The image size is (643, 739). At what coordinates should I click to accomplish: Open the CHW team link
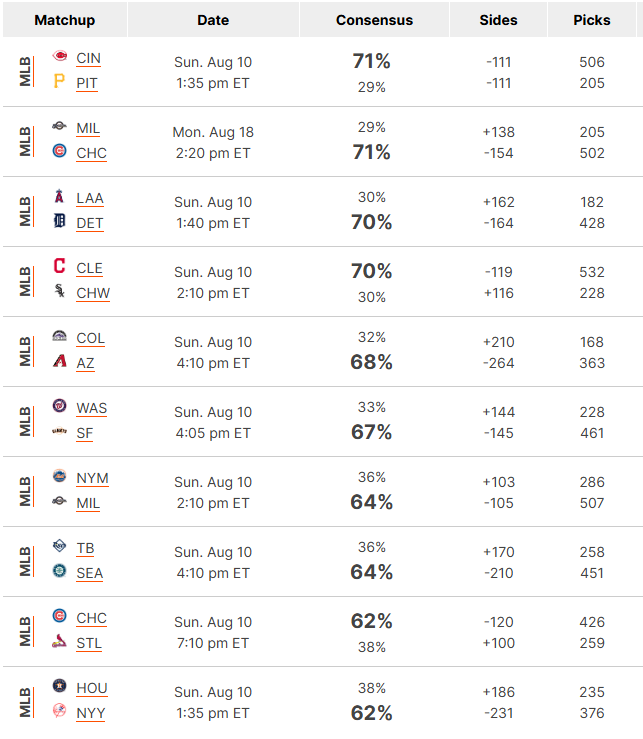93,293
